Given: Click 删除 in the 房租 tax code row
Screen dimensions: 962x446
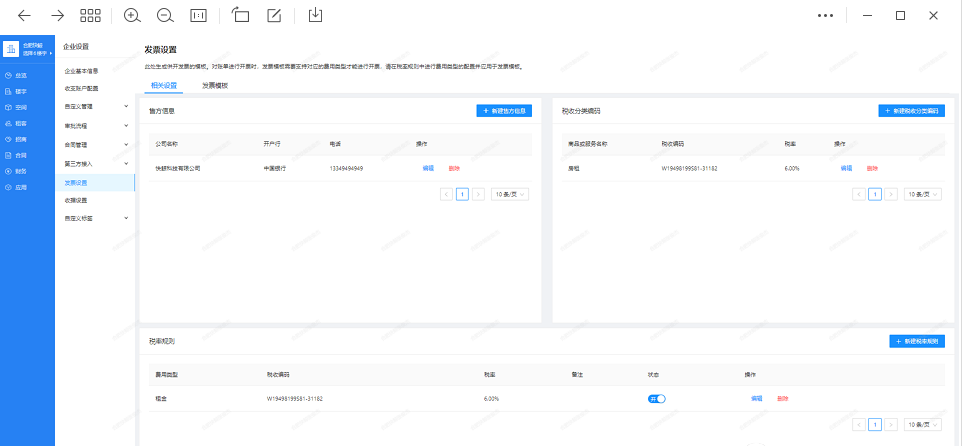Looking at the screenshot, I should [x=871, y=168].
